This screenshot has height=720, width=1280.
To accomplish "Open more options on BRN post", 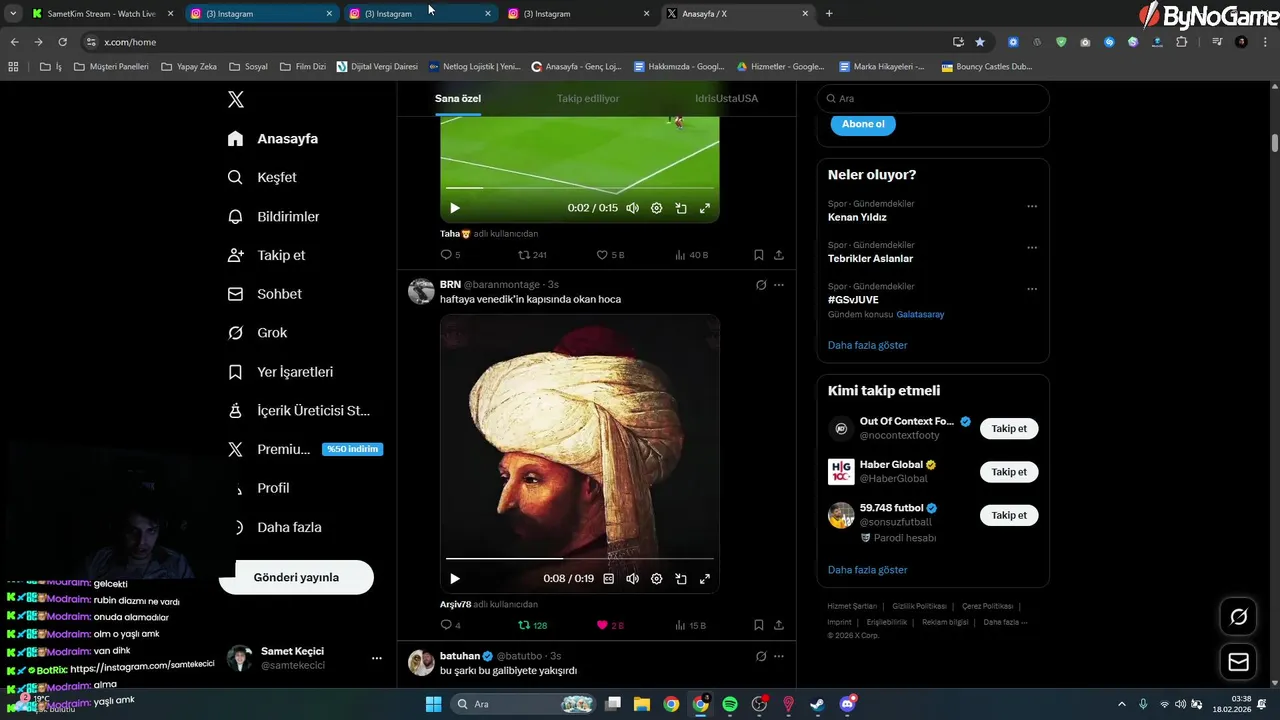I will [x=779, y=285].
